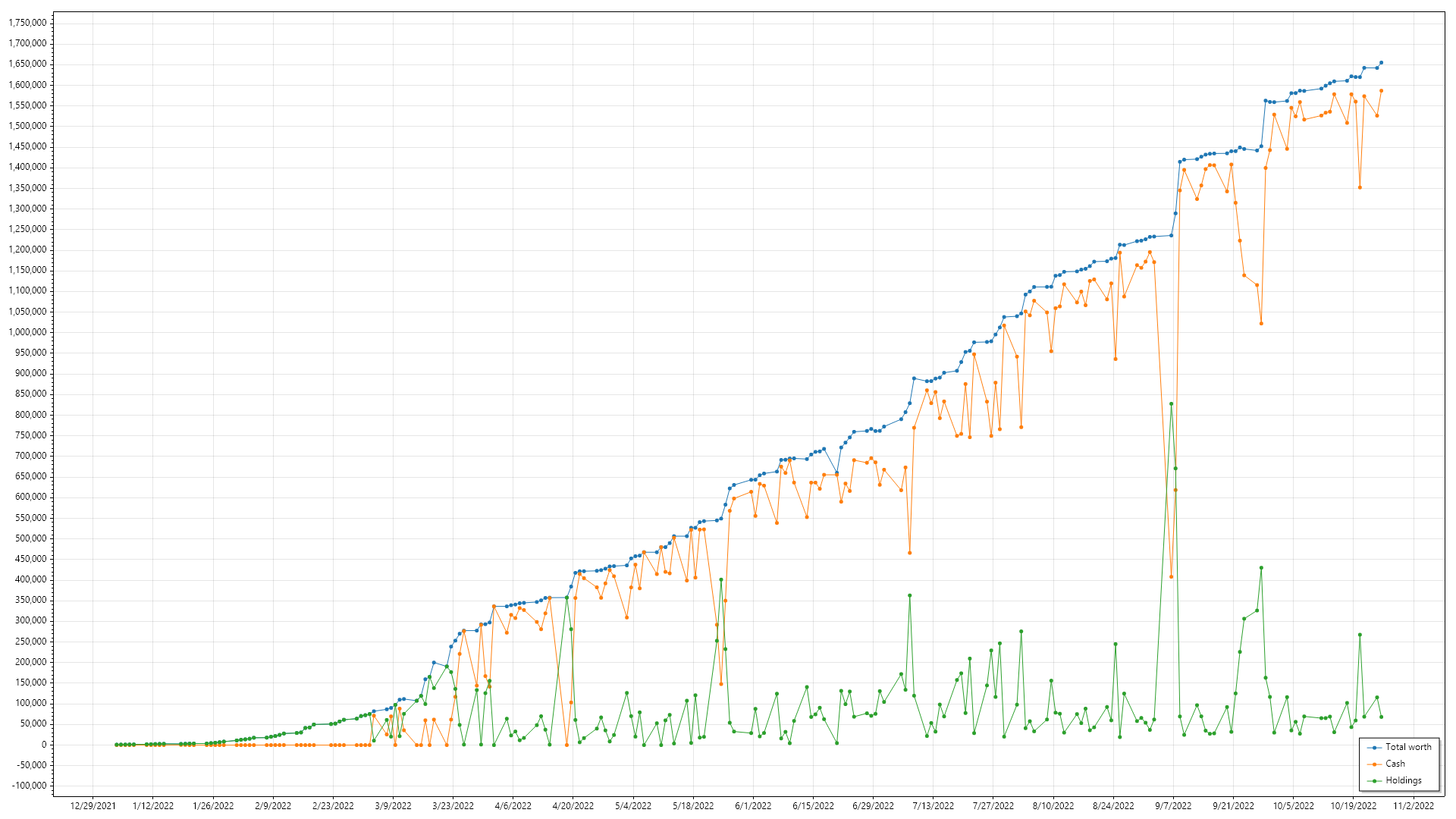This screenshot has width=1456, height=819.
Task: Click the 300,000 value axis label
Action: pos(31,620)
